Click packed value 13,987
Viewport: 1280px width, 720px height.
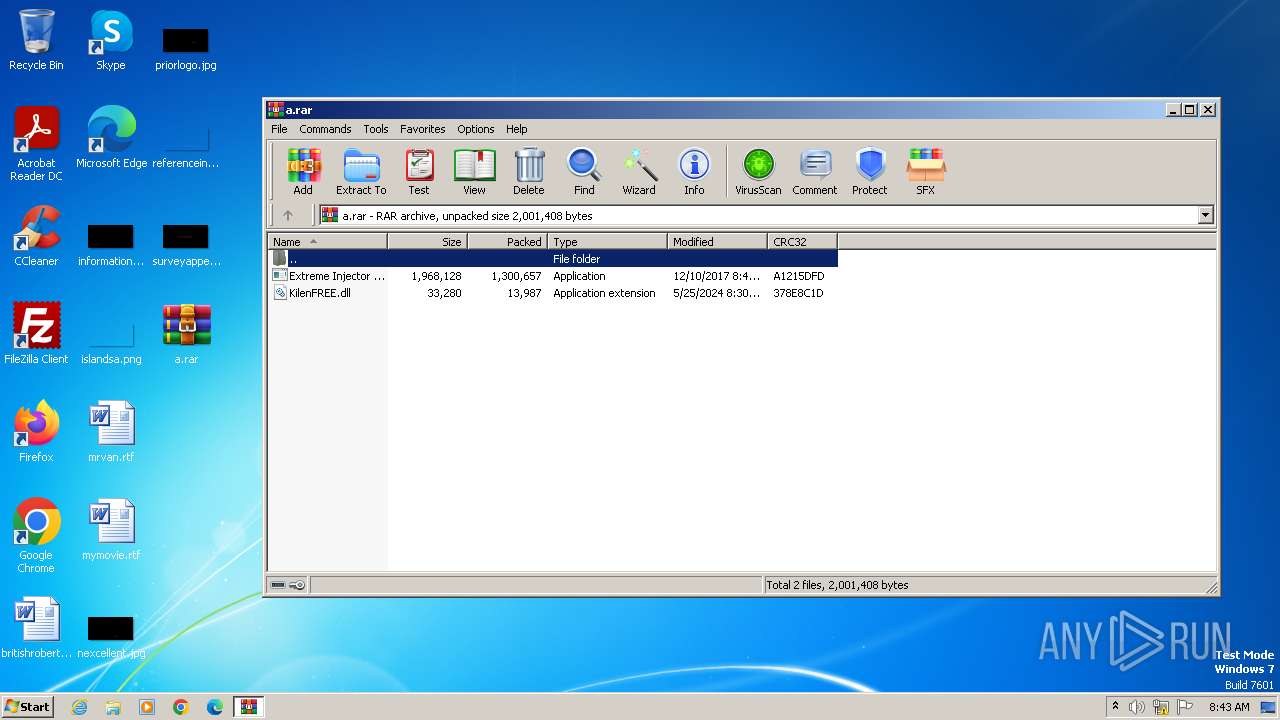(x=524, y=293)
